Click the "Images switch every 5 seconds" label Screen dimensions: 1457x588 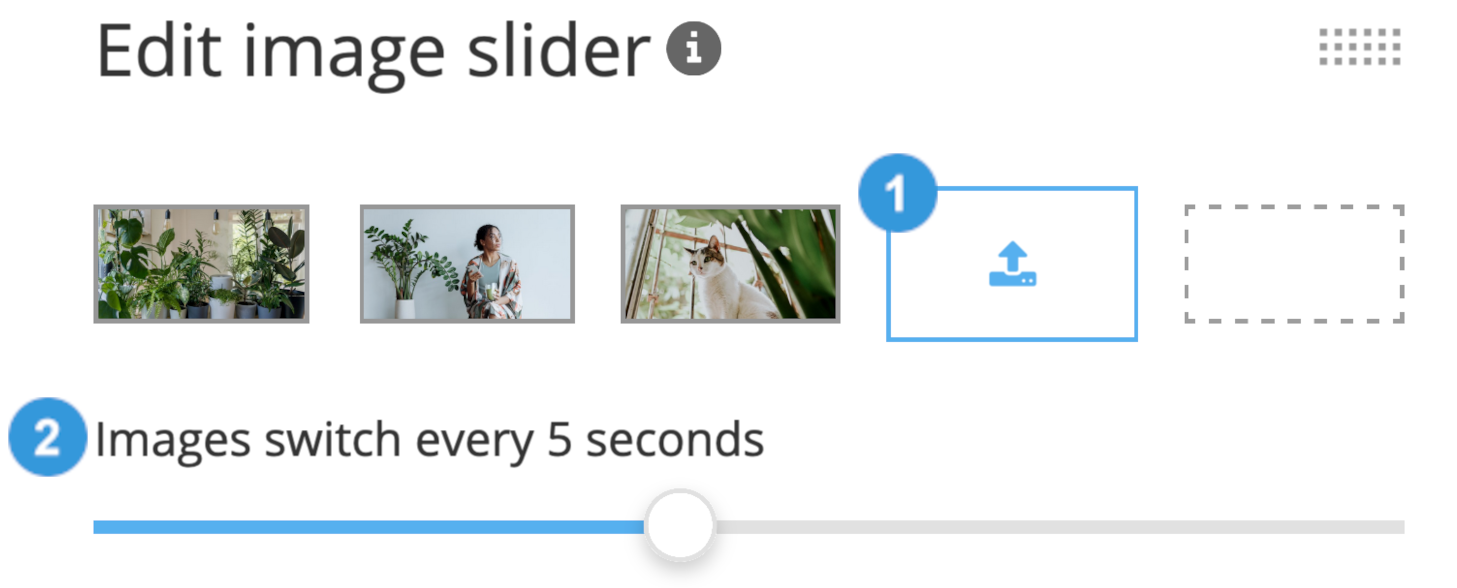[429, 440]
